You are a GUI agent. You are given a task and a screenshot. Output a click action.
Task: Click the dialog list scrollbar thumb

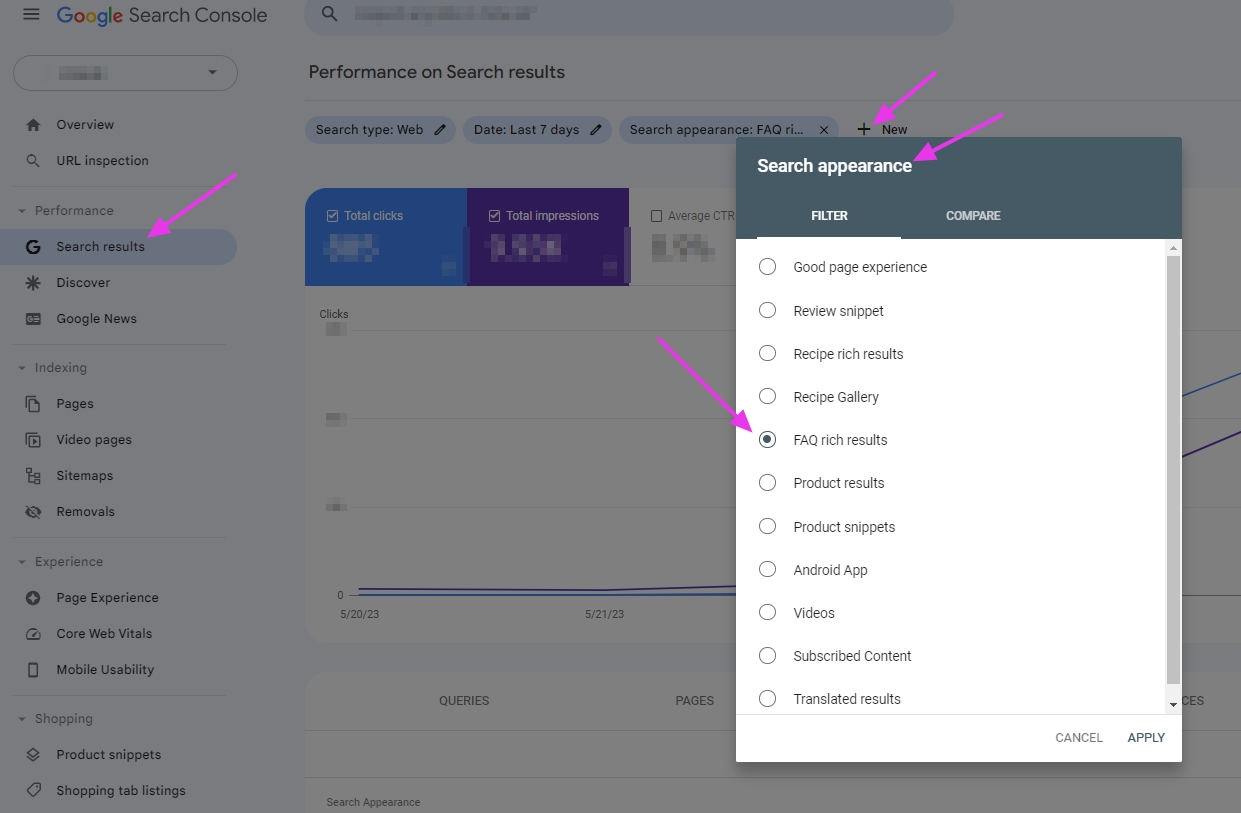(1174, 468)
